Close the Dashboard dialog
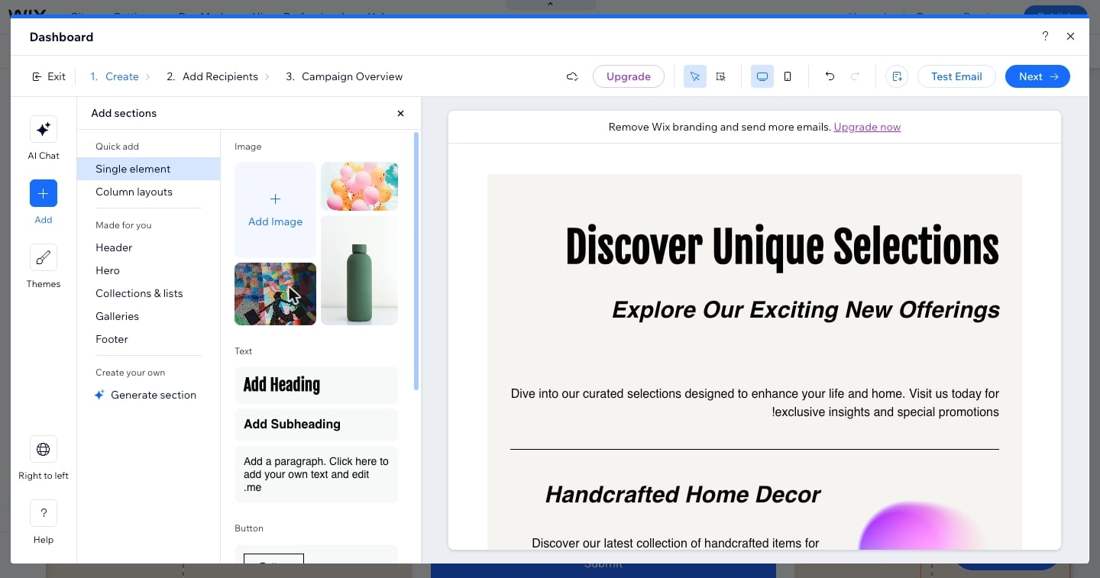Image resolution: width=1100 pixels, height=578 pixels. 1070,36
